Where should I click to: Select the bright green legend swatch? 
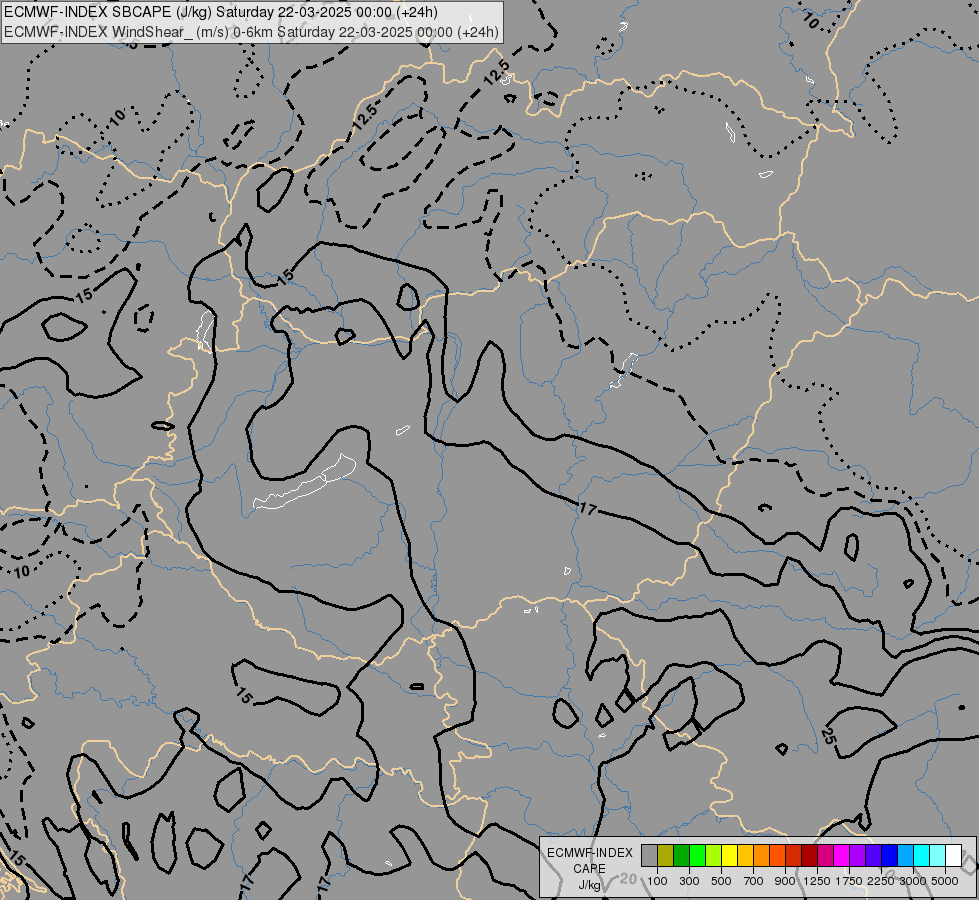click(697, 856)
